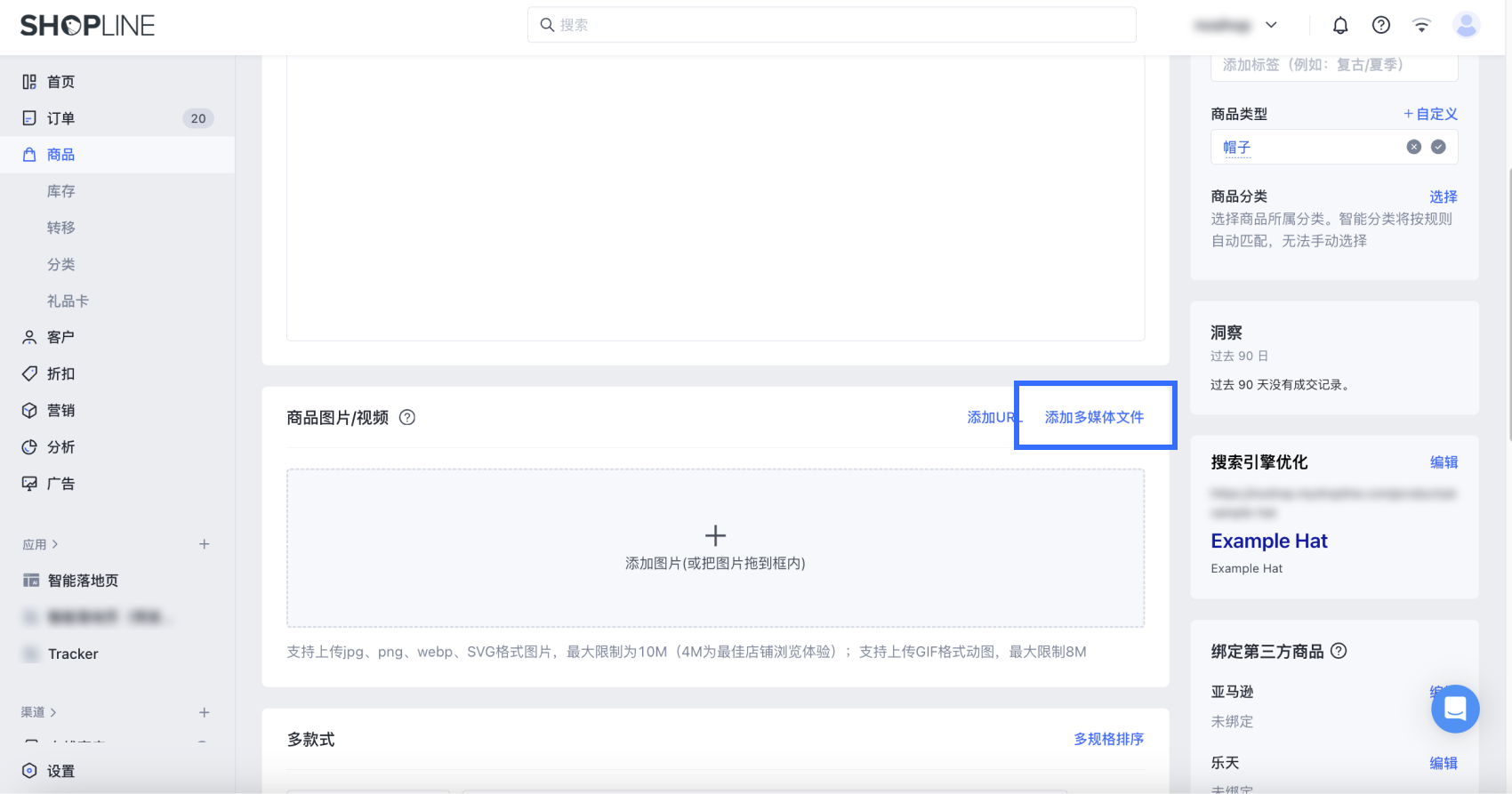
Task: Expand the 应用 section chevron
Action: click(x=55, y=544)
